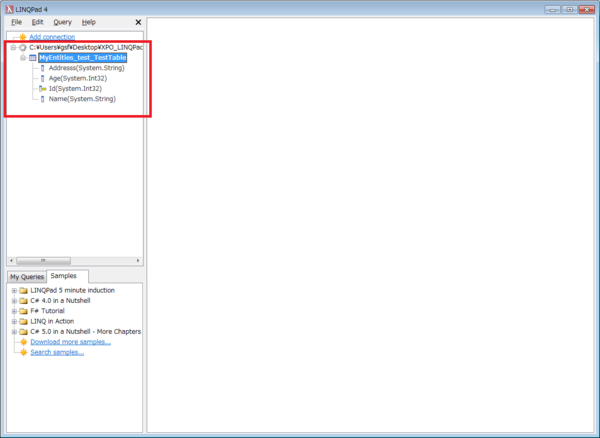The image size is (600, 438).
Task: Expand C# 5.0 in a Nutshell folder
Action: pos(14,332)
